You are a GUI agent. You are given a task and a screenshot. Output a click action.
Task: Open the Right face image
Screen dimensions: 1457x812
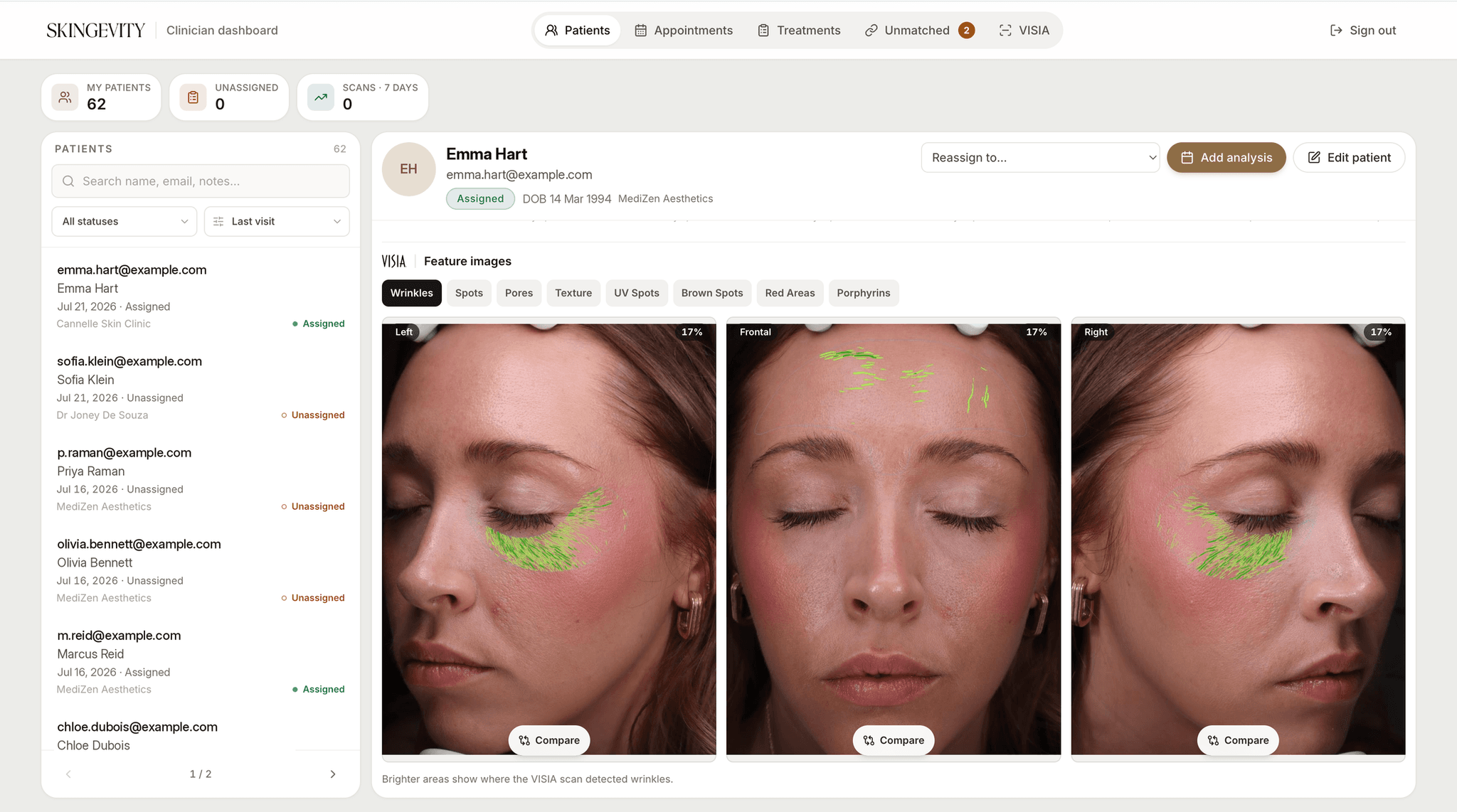tap(1239, 539)
